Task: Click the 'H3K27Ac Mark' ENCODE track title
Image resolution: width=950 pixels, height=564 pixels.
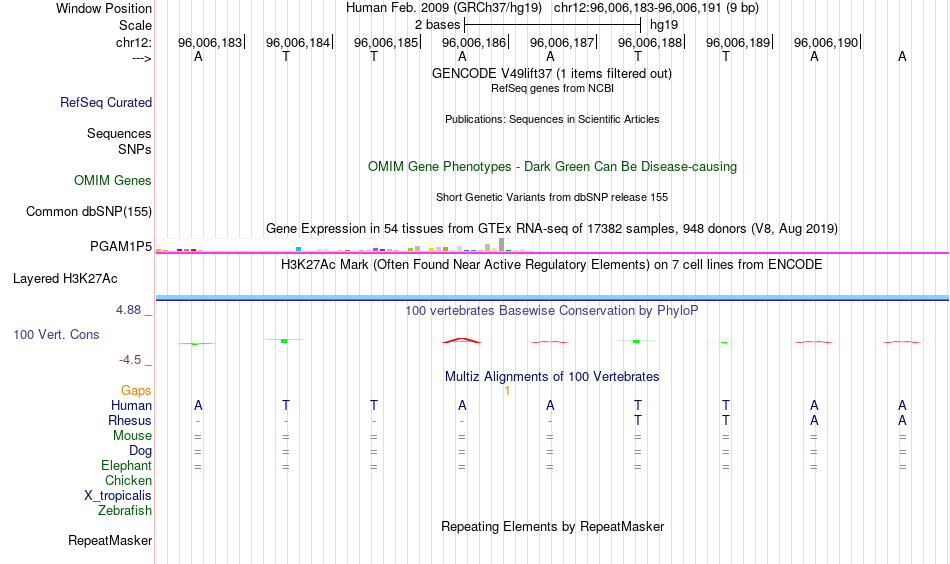Action: pos(552,265)
